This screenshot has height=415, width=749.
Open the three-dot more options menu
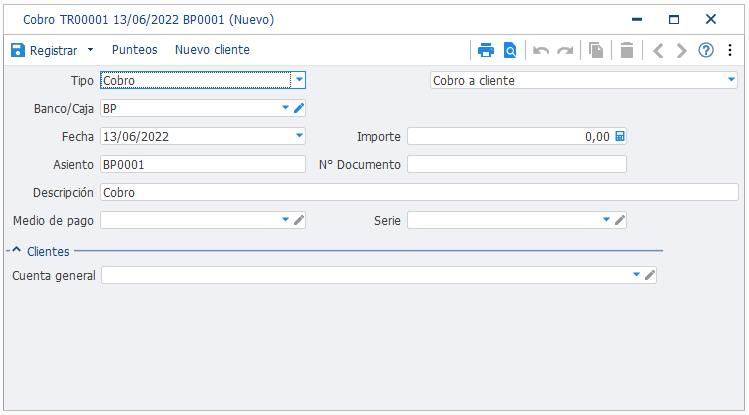(730, 50)
